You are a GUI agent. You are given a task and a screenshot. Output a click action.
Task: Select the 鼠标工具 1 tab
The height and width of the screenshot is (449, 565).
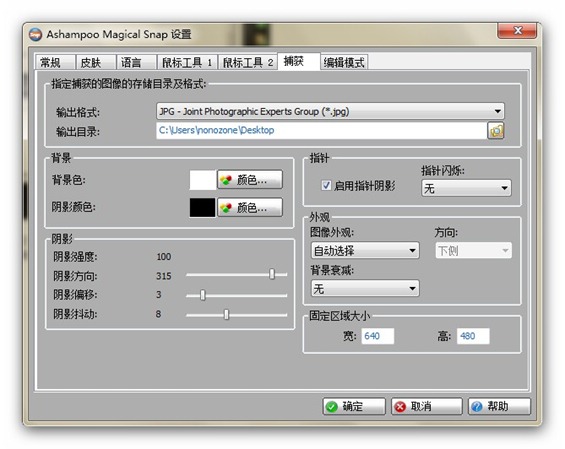[187, 62]
